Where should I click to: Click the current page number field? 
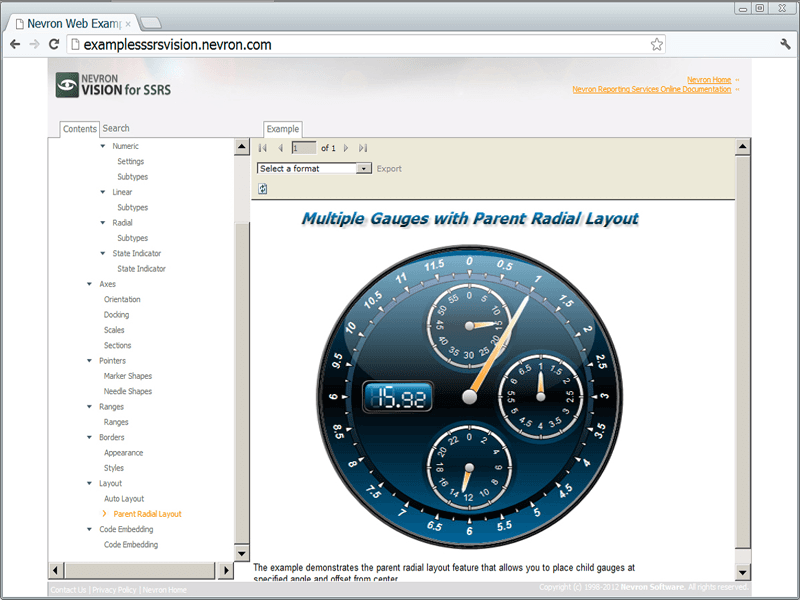click(x=304, y=148)
